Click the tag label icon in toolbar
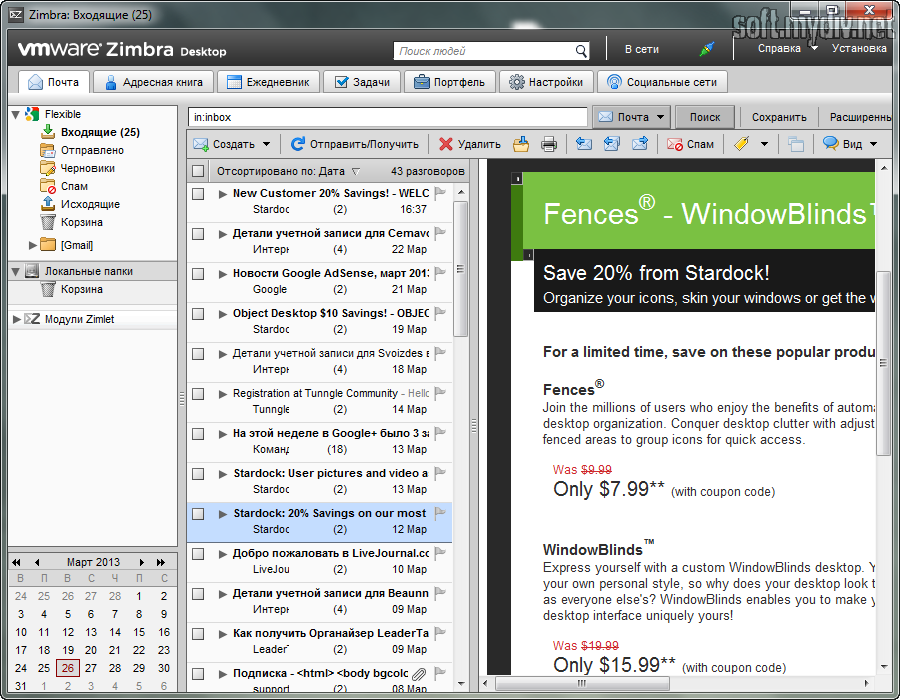Image resolution: width=900 pixels, height=700 pixels. tap(742, 144)
